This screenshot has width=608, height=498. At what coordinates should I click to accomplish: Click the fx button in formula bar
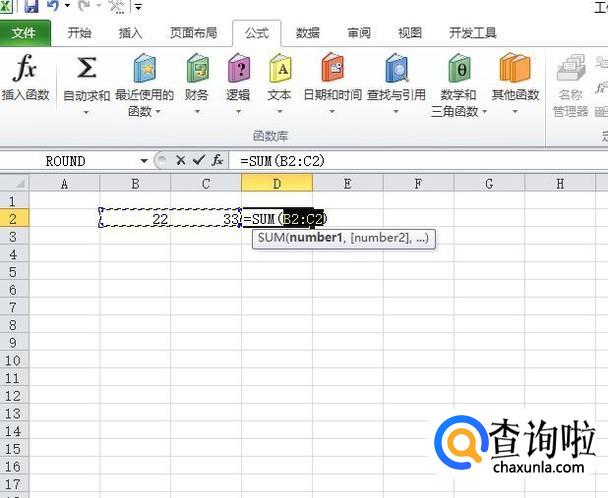tap(217, 160)
